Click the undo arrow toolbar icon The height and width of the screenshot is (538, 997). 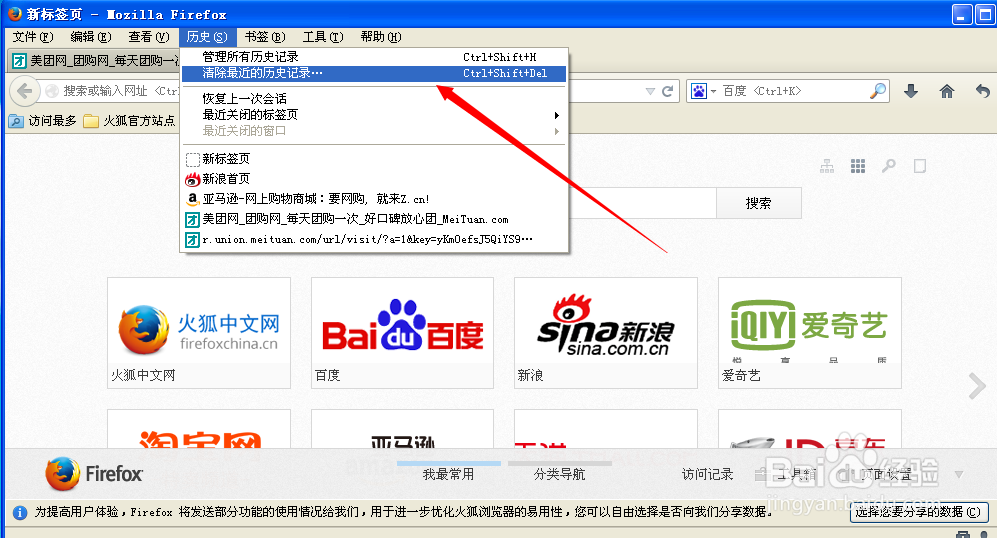click(x=982, y=91)
